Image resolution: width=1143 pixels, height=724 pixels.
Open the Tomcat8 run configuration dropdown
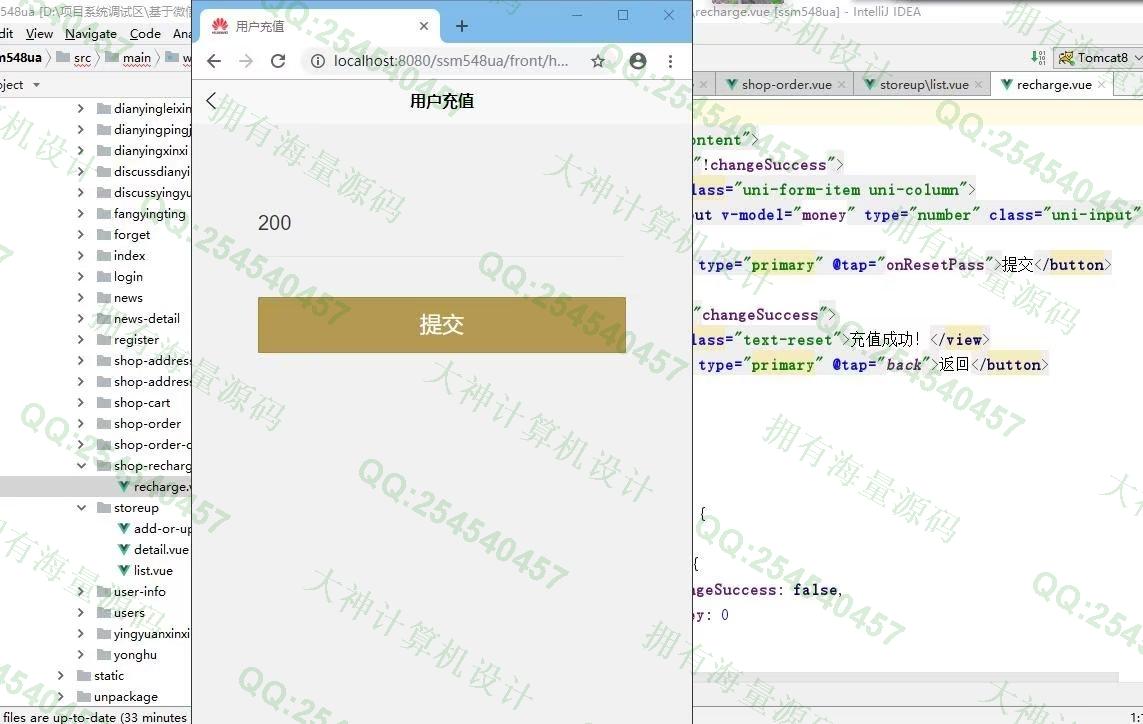point(1099,58)
